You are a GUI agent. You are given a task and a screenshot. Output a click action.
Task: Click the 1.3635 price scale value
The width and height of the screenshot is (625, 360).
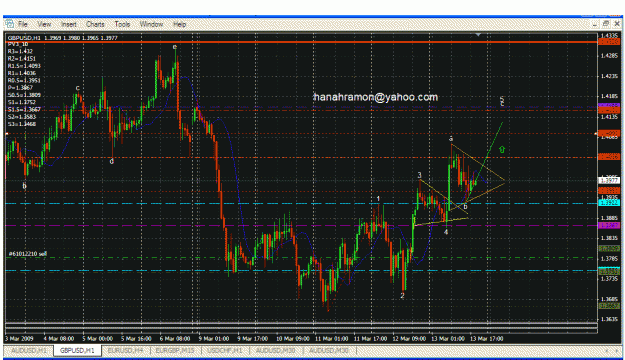click(x=609, y=319)
